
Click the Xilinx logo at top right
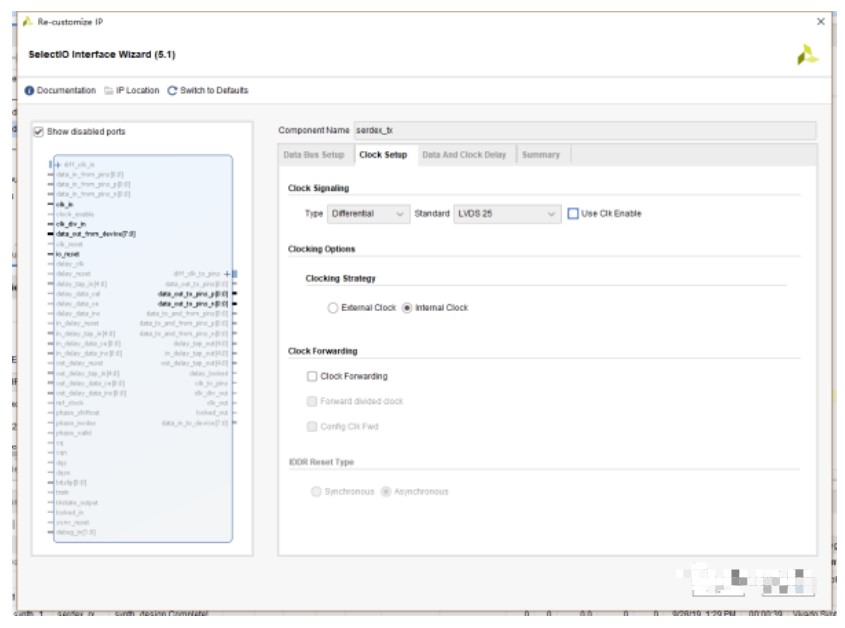pos(807,55)
